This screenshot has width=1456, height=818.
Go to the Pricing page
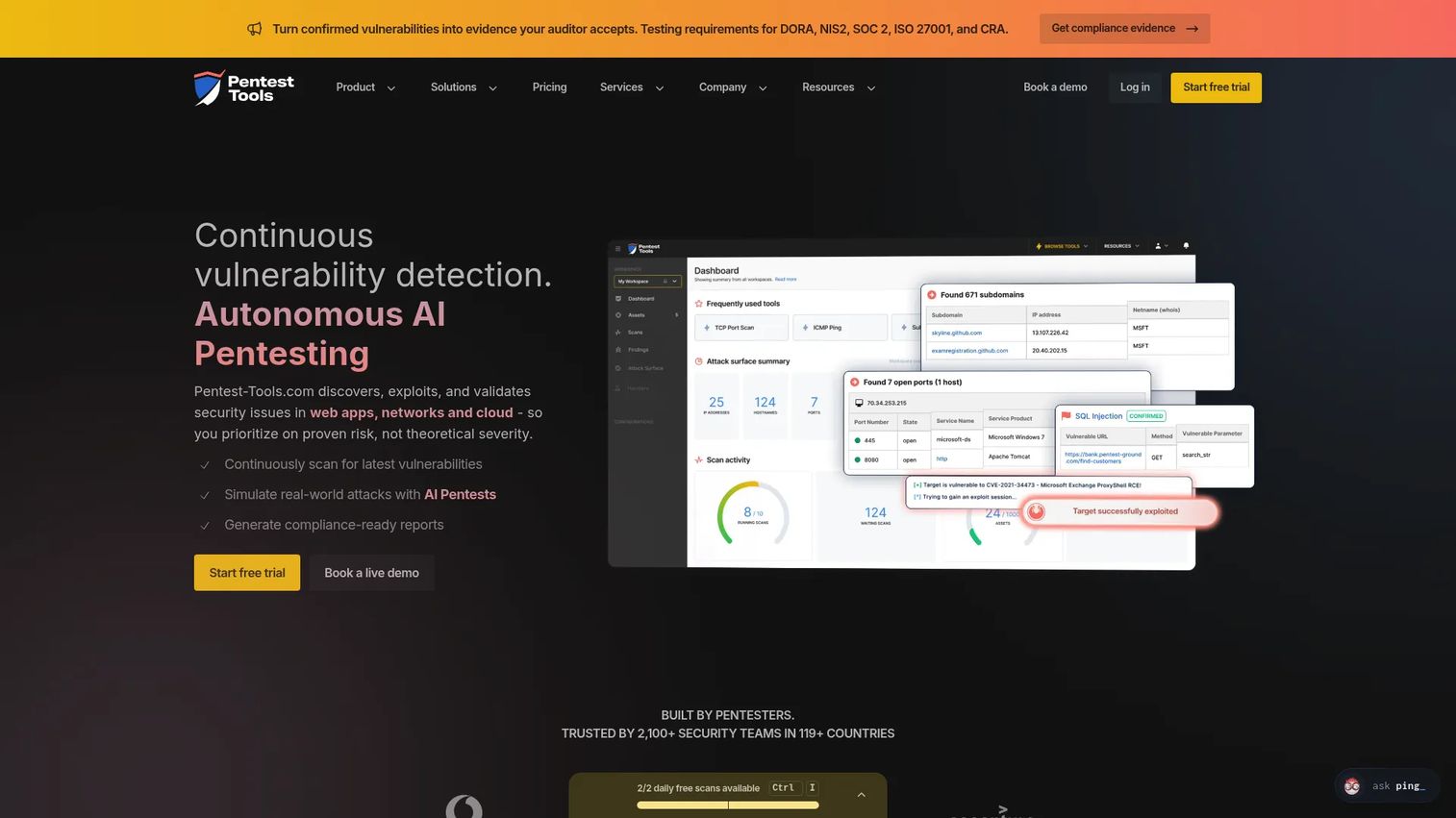tap(550, 87)
